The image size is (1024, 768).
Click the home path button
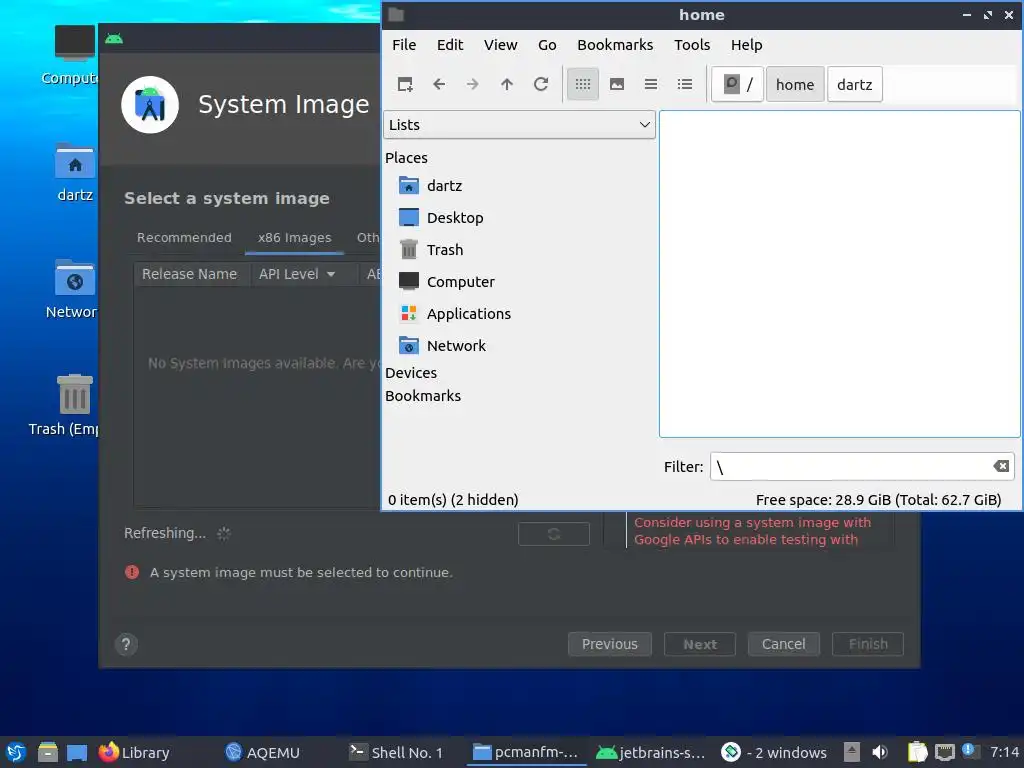pyautogui.click(x=795, y=84)
